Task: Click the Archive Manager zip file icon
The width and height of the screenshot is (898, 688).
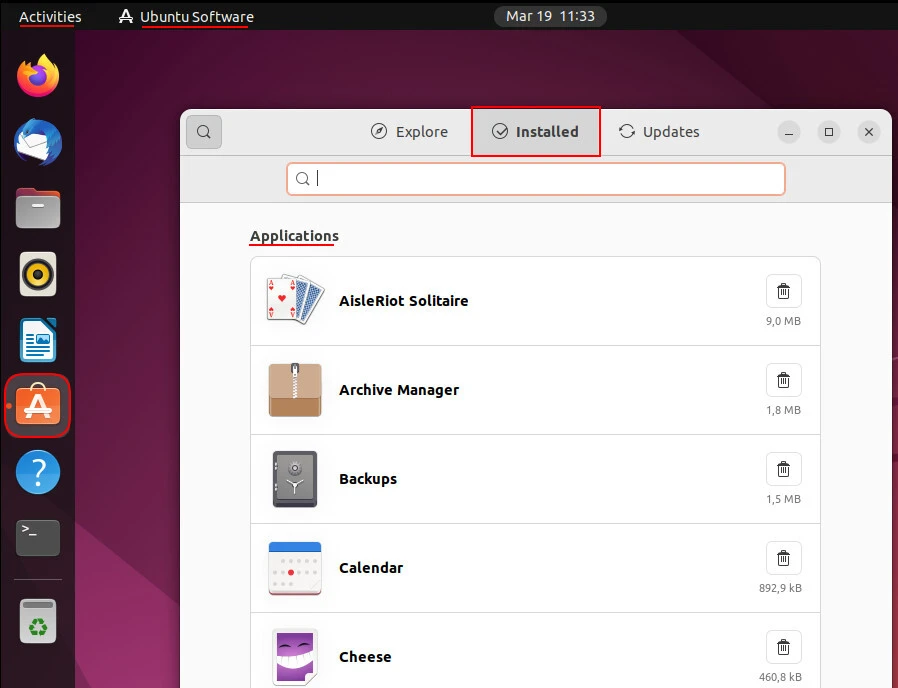Action: point(294,389)
